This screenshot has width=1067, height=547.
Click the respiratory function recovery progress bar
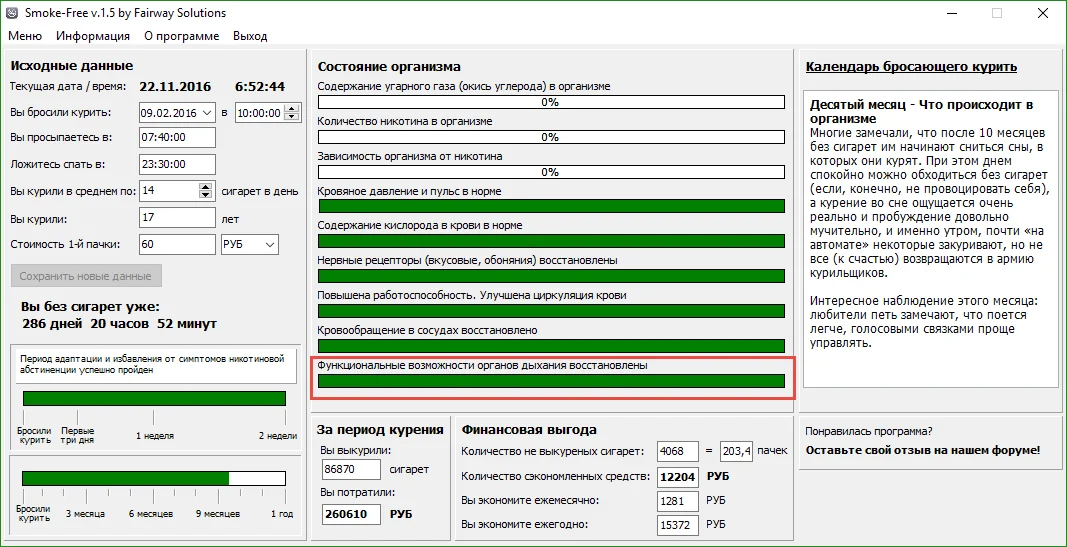point(551,381)
